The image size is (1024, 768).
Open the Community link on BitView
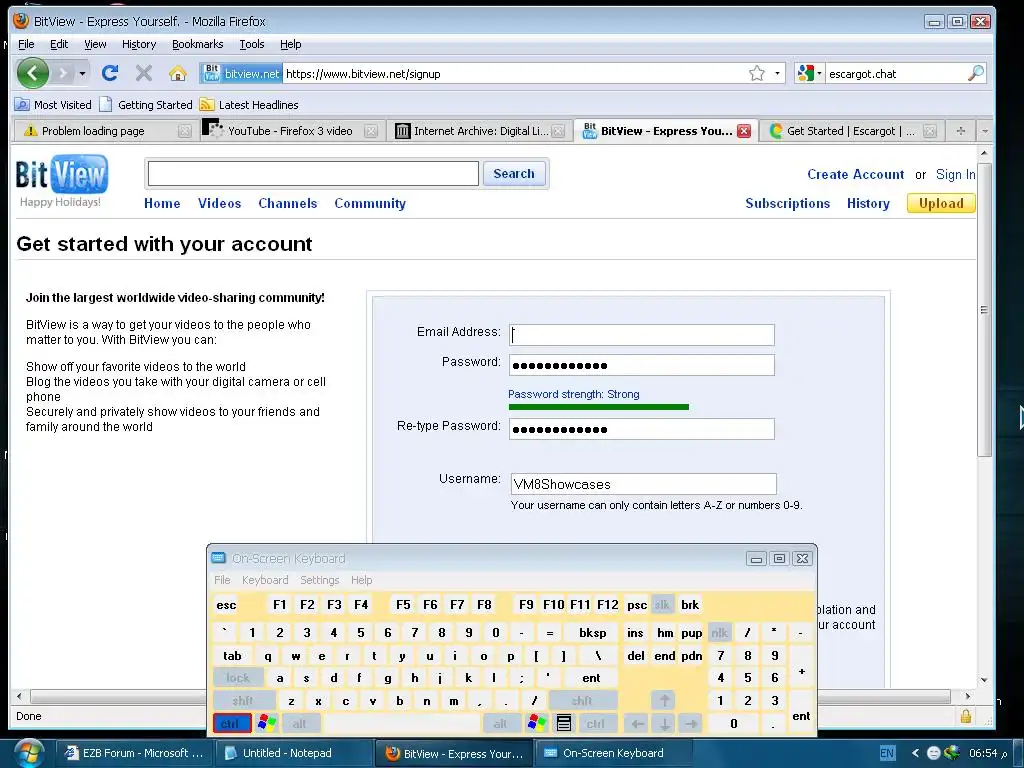(x=370, y=203)
